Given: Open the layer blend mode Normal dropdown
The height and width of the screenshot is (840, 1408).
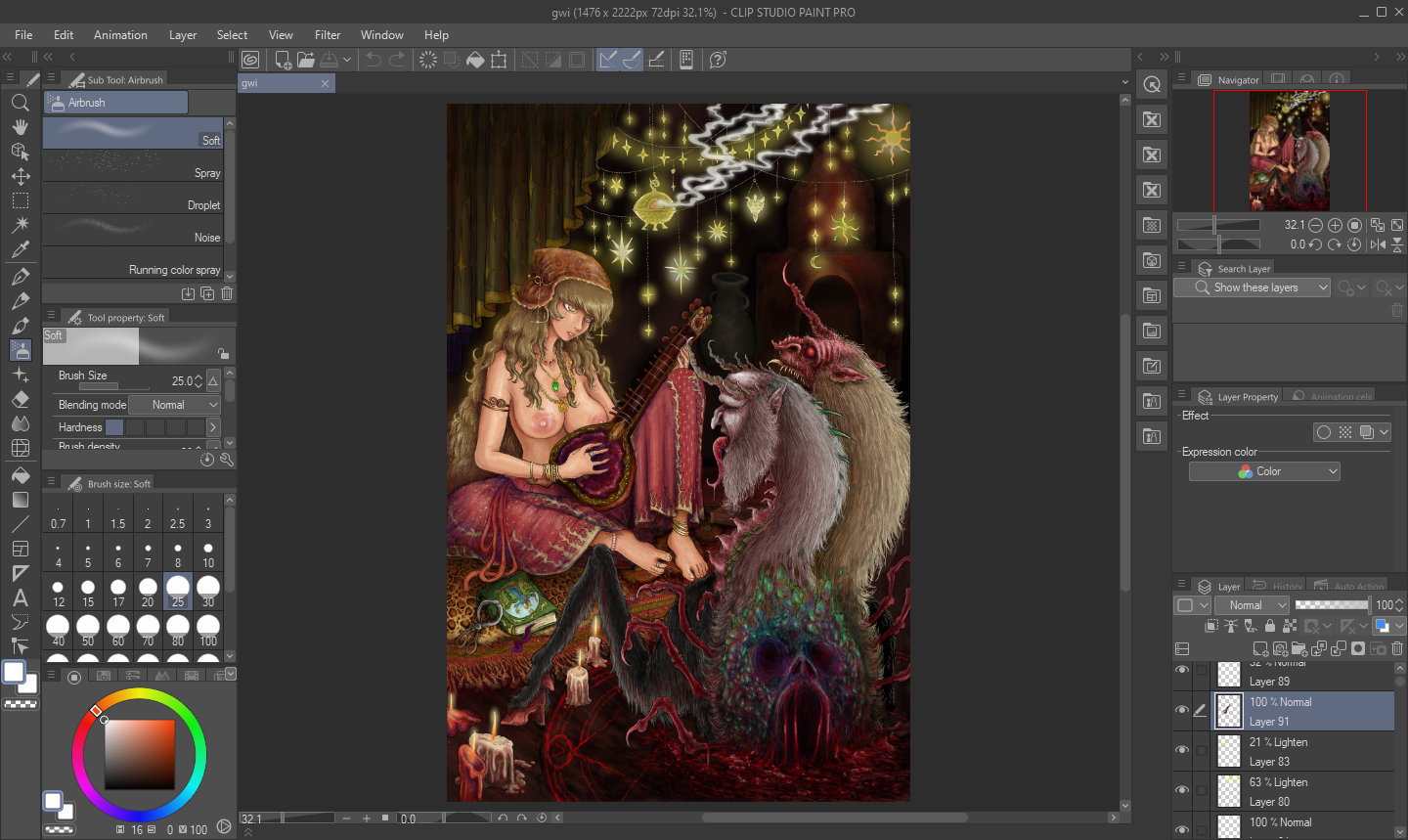Looking at the screenshot, I should pyautogui.click(x=1252, y=605).
